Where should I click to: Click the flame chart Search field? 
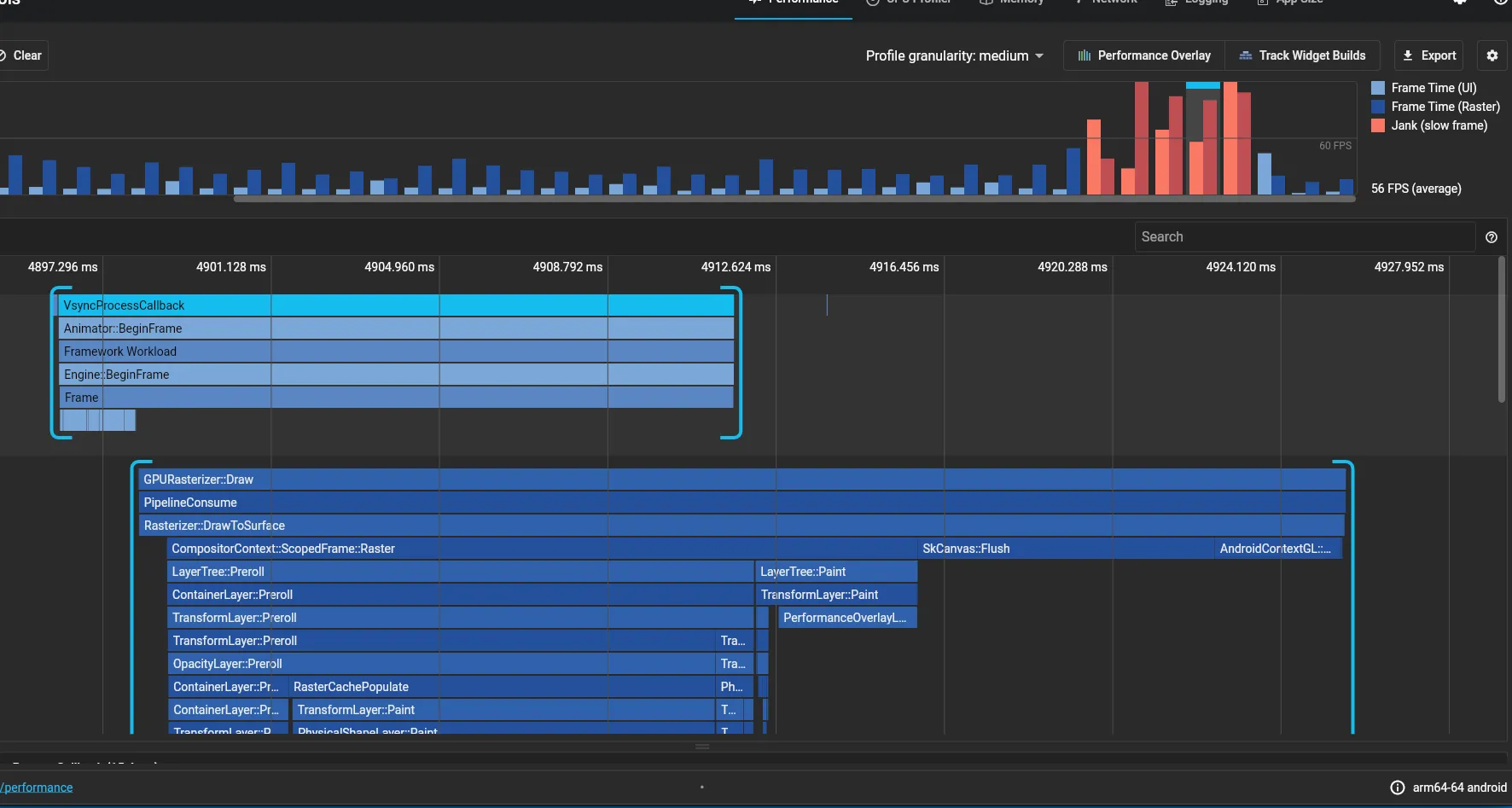click(1305, 237)
